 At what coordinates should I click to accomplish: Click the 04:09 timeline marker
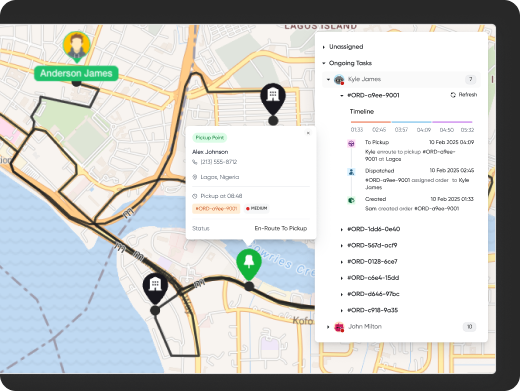coord(424,130)
